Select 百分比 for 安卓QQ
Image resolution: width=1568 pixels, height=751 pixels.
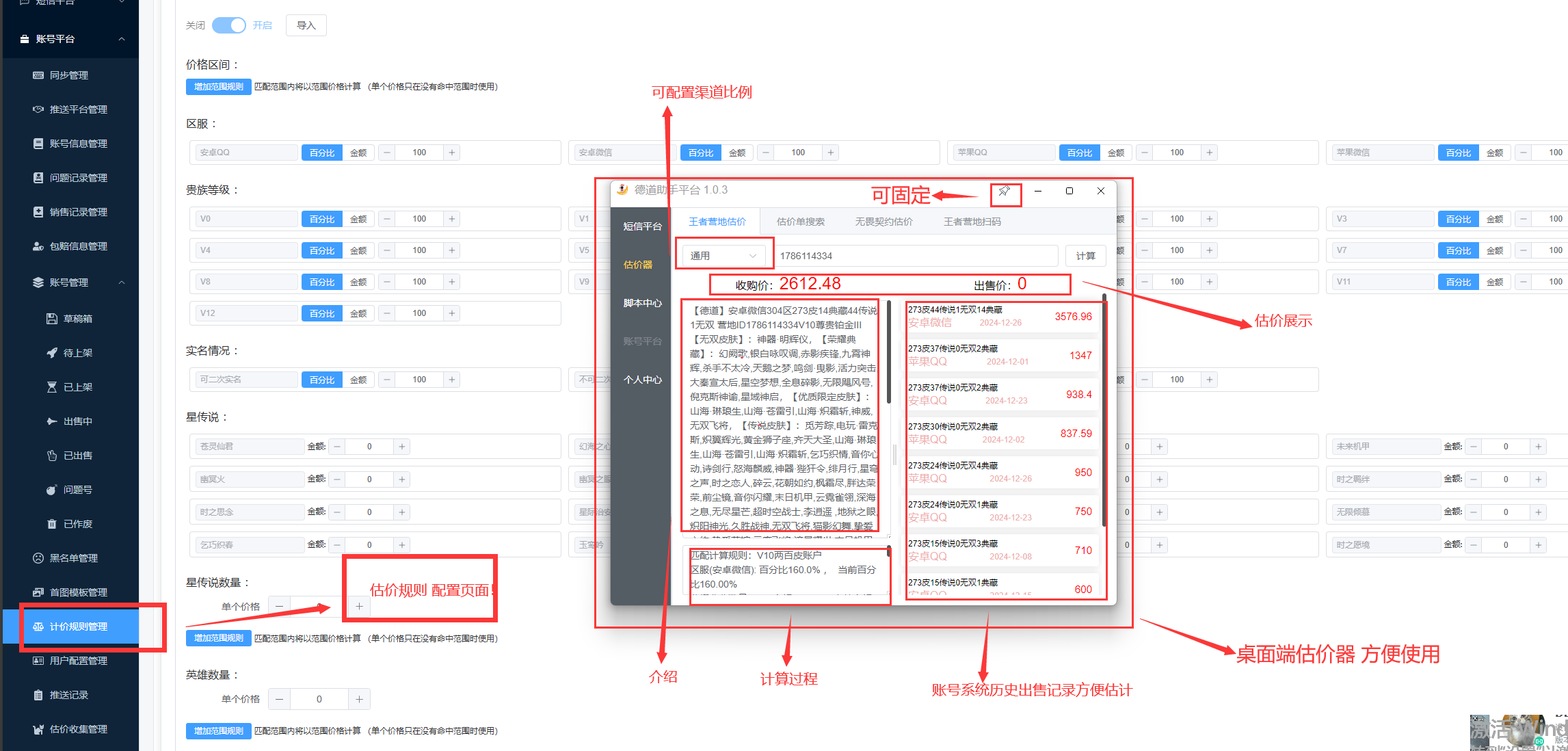[322, 153]
